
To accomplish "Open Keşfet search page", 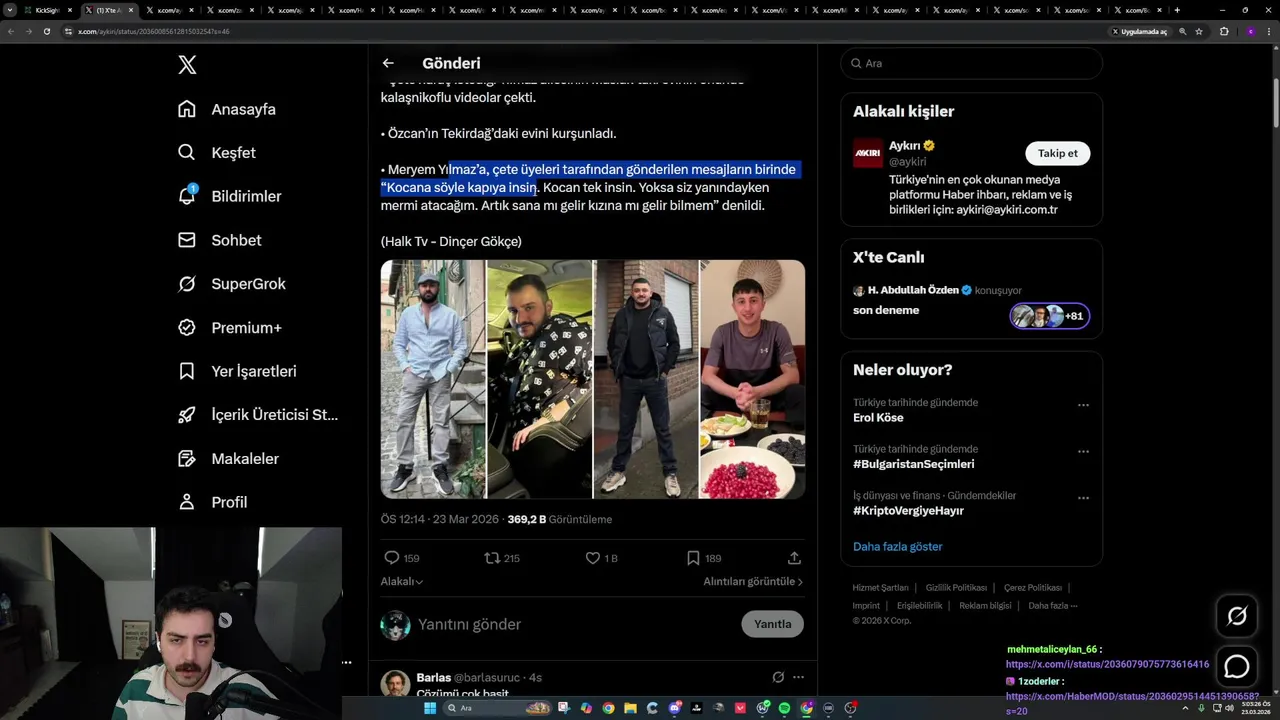I will pos(217,153).
